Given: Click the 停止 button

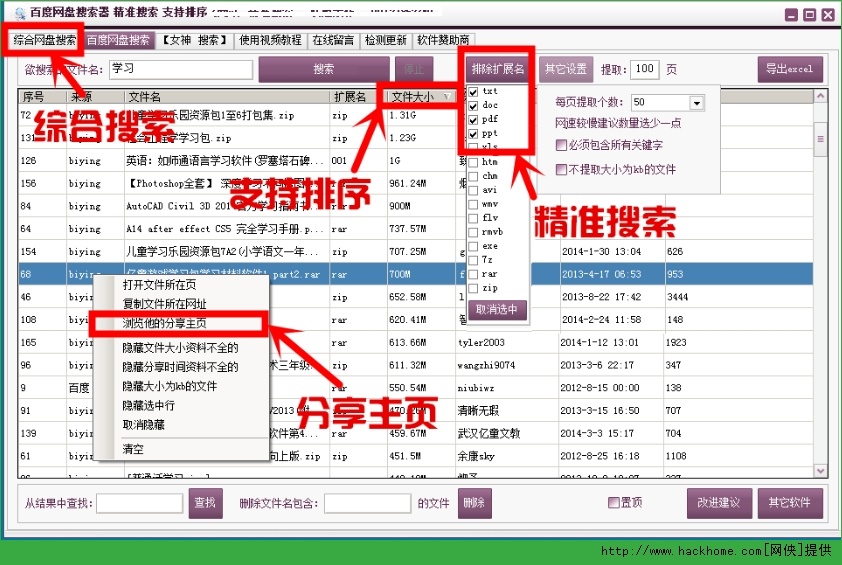Looking at the screenshot, I should pos(413,69).
